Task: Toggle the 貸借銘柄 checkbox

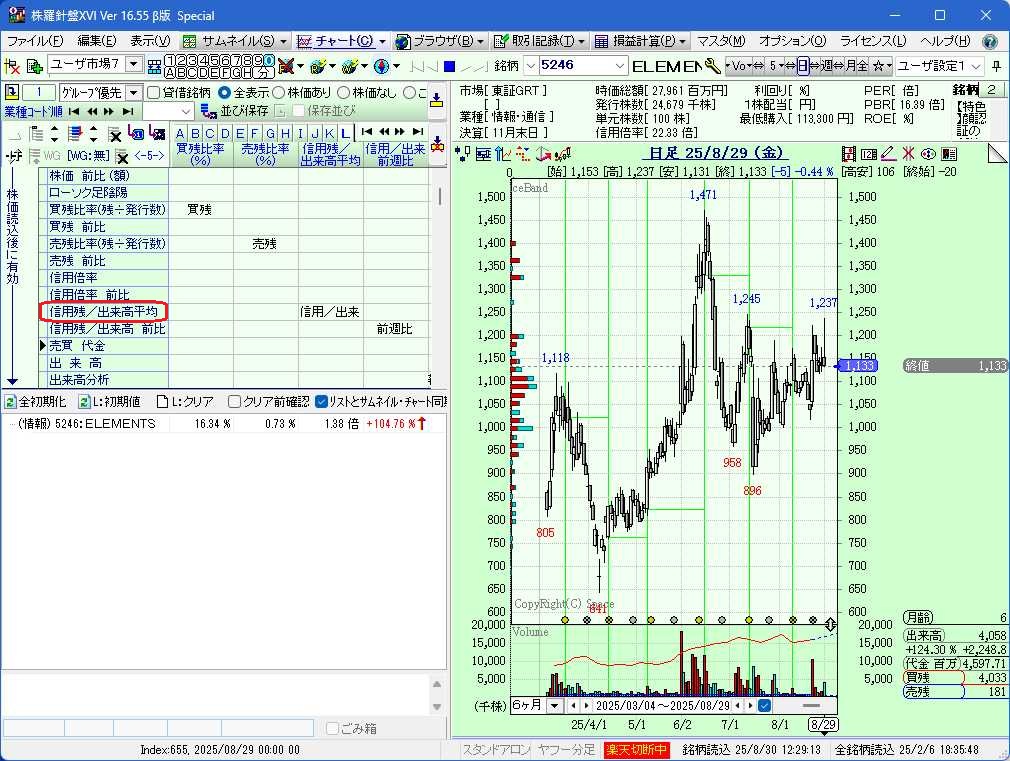Action: pos(153,93)
